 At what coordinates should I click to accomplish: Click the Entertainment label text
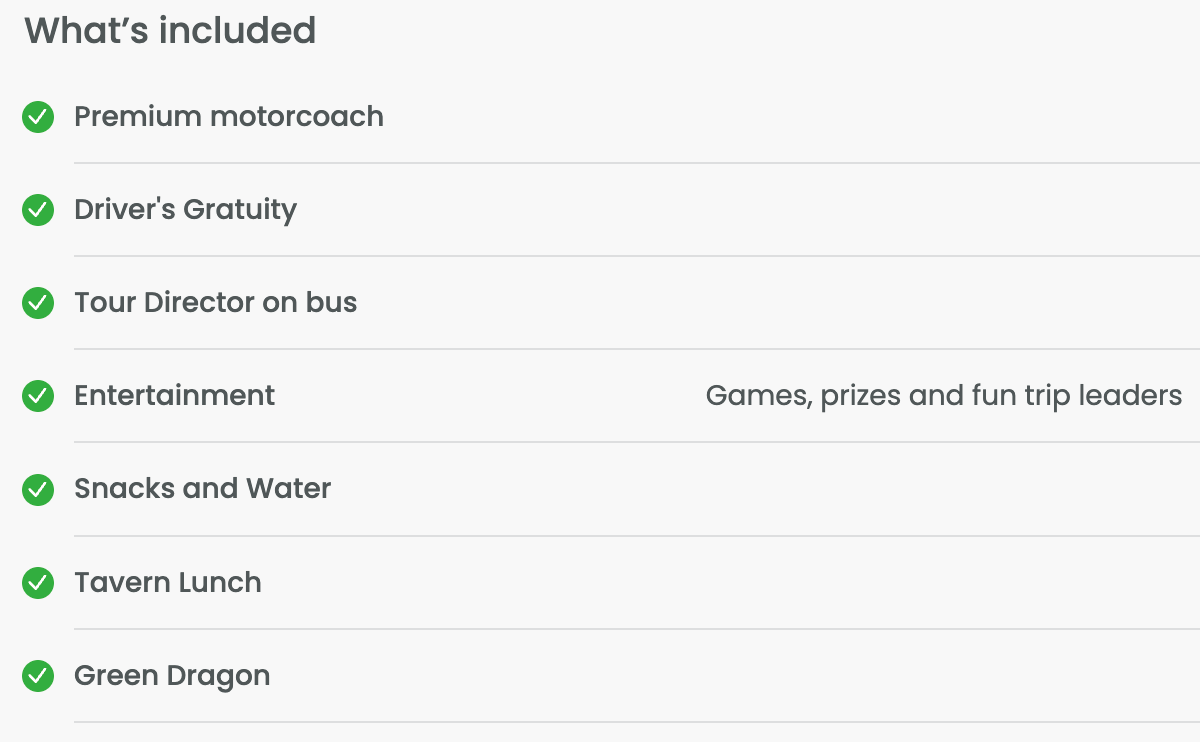[x=175, y=396]
